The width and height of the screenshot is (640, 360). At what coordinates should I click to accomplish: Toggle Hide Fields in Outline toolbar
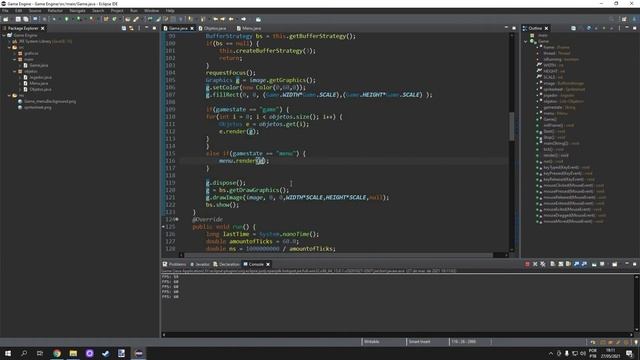click(589, 28)
